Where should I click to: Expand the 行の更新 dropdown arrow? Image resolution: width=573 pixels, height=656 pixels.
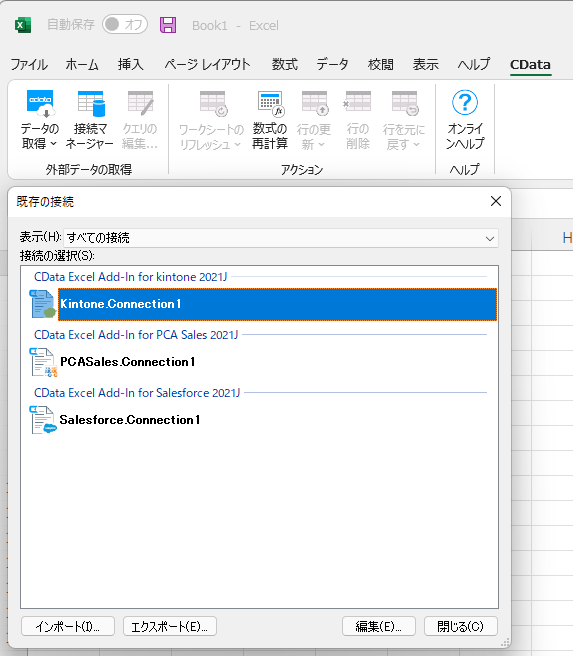point(322,144)
